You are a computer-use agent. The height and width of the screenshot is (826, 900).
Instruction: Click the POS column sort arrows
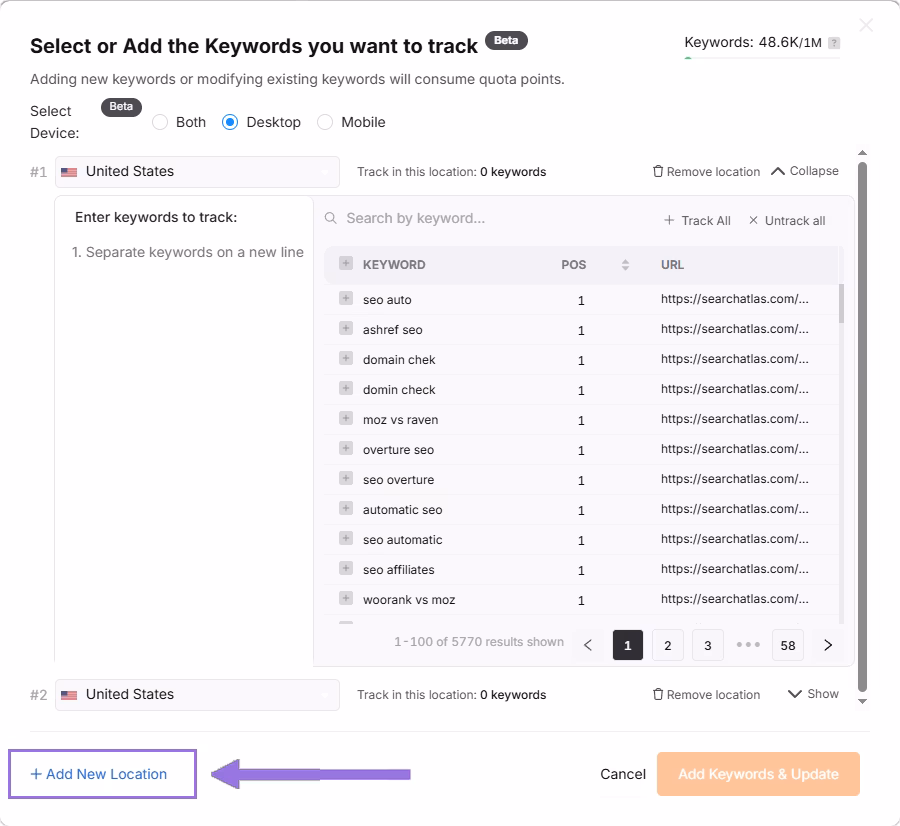click(625, 265)
